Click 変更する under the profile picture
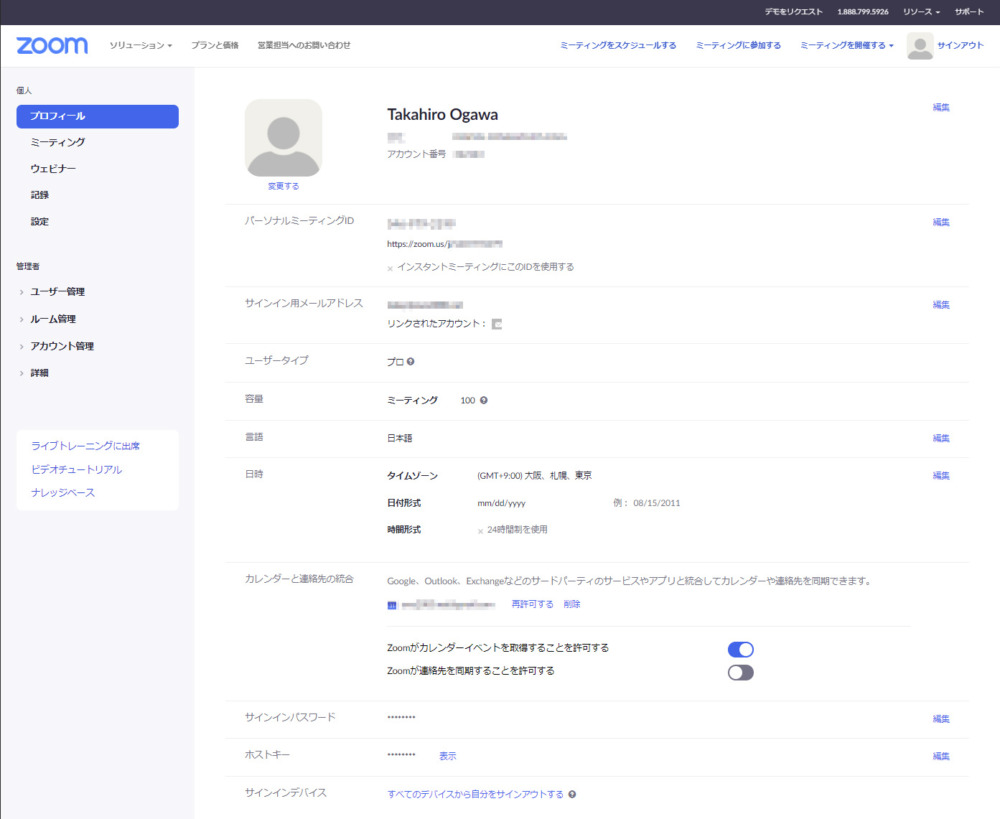 [283, 186]
